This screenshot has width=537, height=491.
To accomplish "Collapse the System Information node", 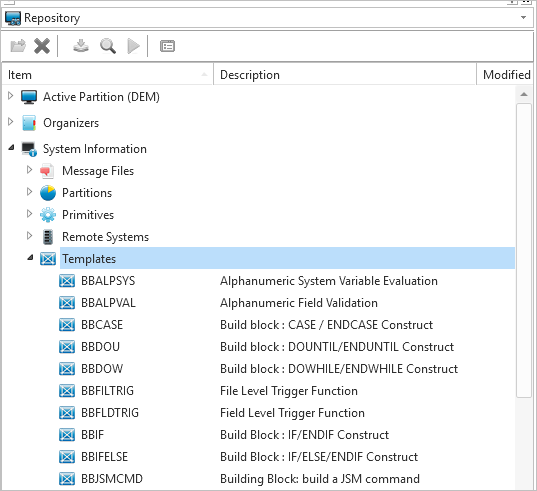I will 11,148.
